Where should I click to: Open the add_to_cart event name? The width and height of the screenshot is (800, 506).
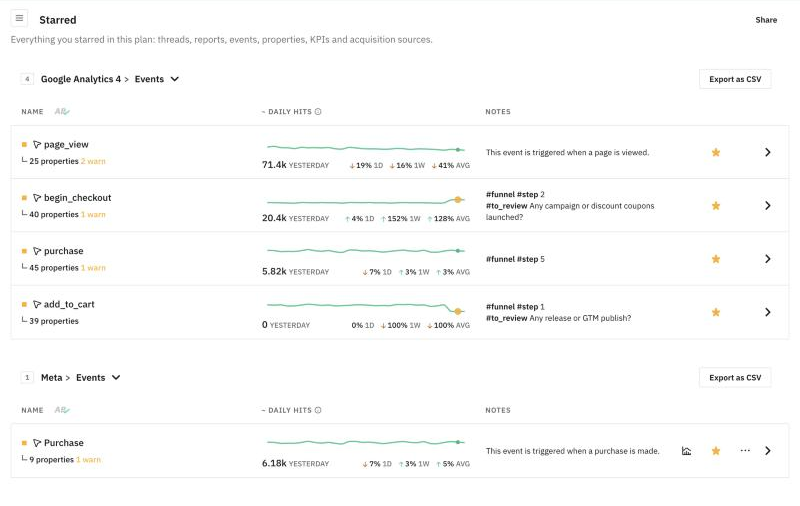tap(69, 305)
